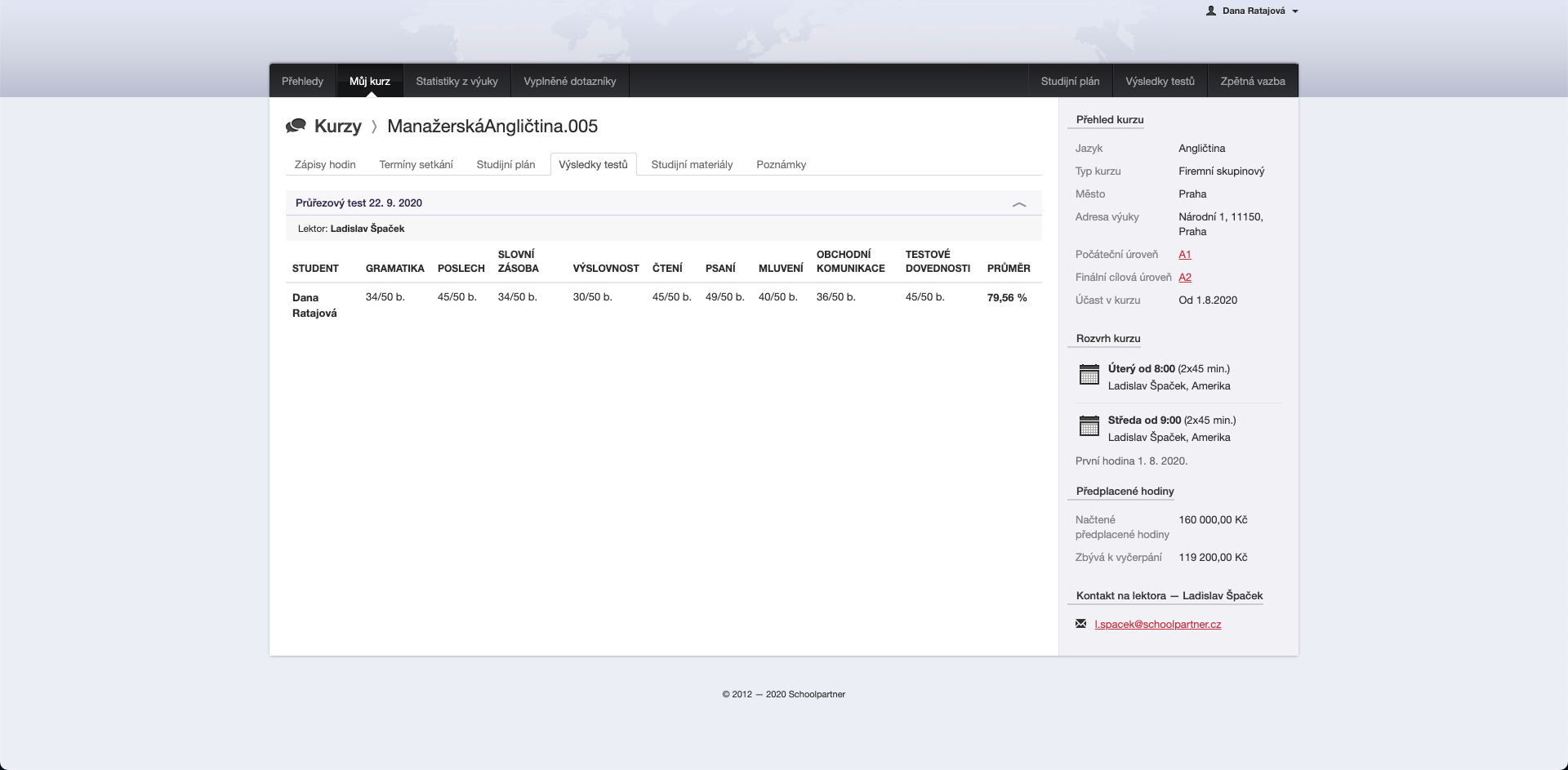Click the PRŮMĚR column header
Image resolution: width=1568 pixels, height=770 pixels.
(x=1009, y=268)
